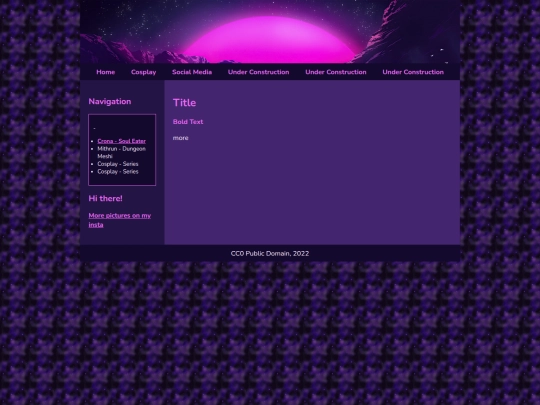This screenshot has height=405, width=540.
Task: Select 'Mithrun - Dungeon Meshi' list item
Action: tap(121, 153)
